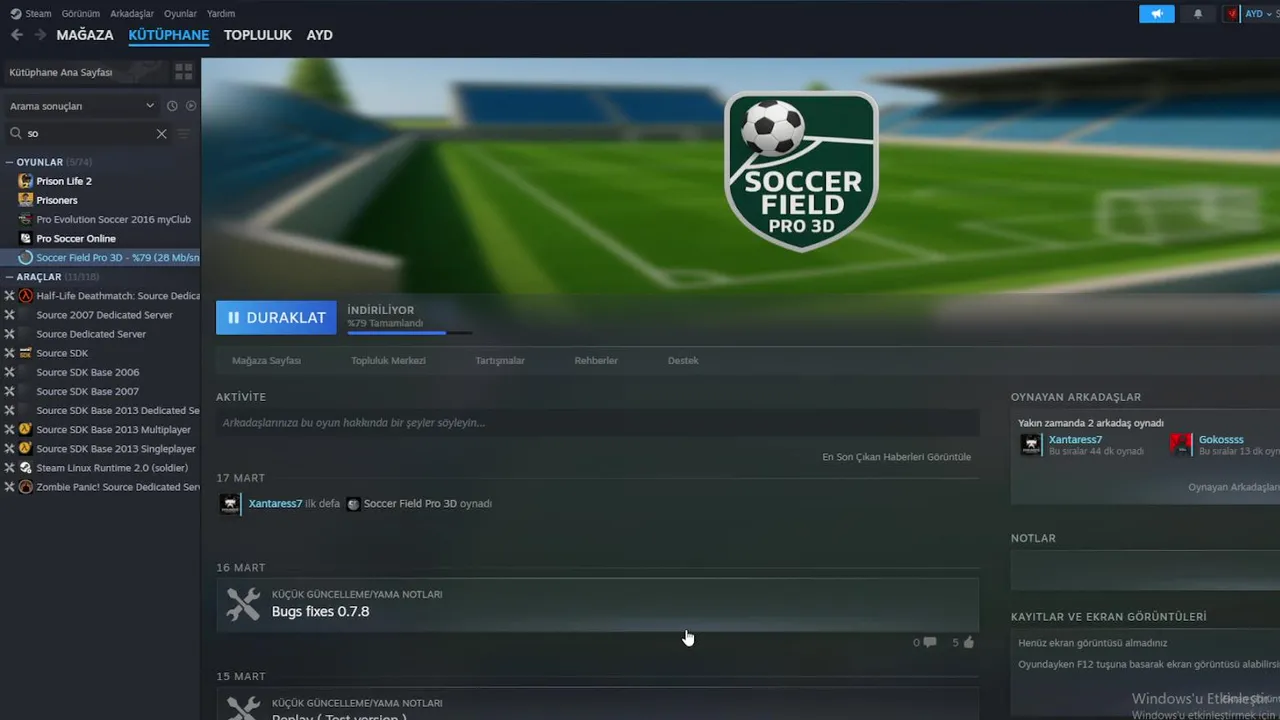Select Soccer Field Pro 3D downloading entry
The image size is (1280, 720).
click(x=108, y=258)
